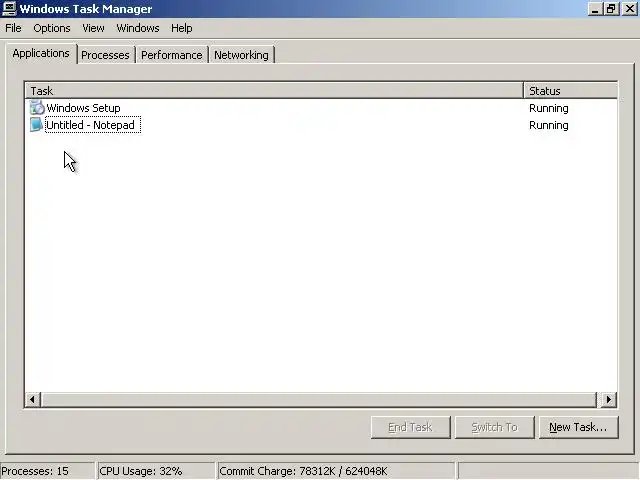Screen dimensions: 640x480
Task: Switch to the Performance tab
Action: [x=171, y=55]
